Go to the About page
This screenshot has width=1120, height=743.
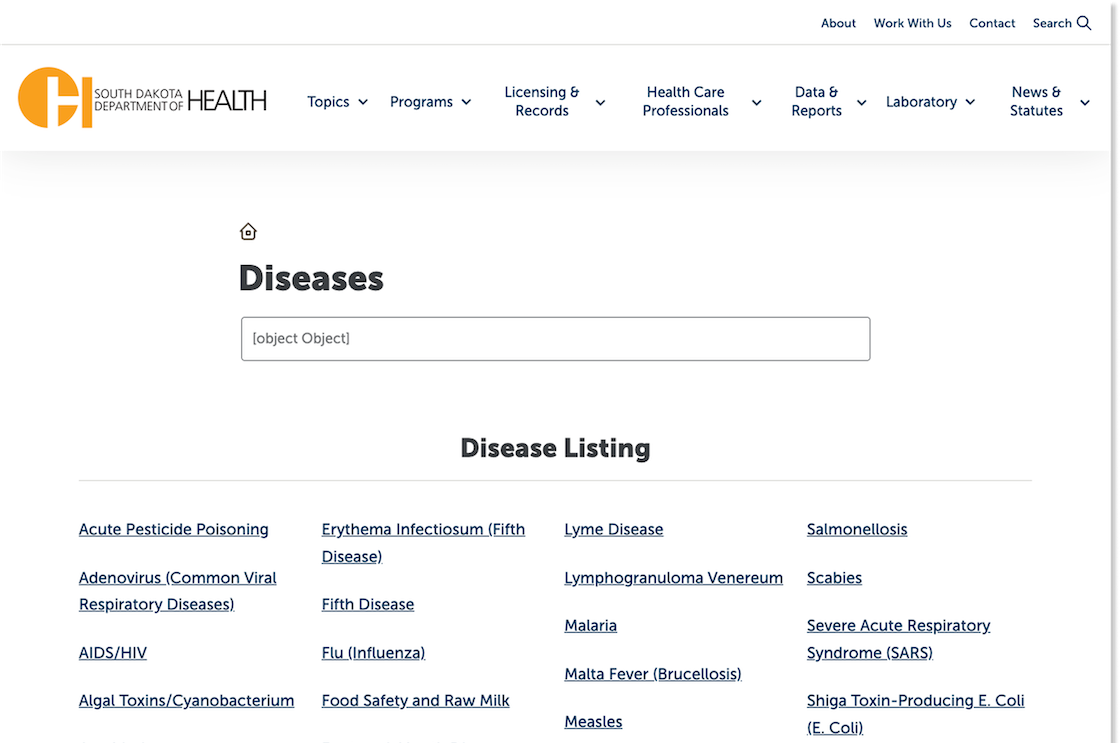click(x=839, y=23)
